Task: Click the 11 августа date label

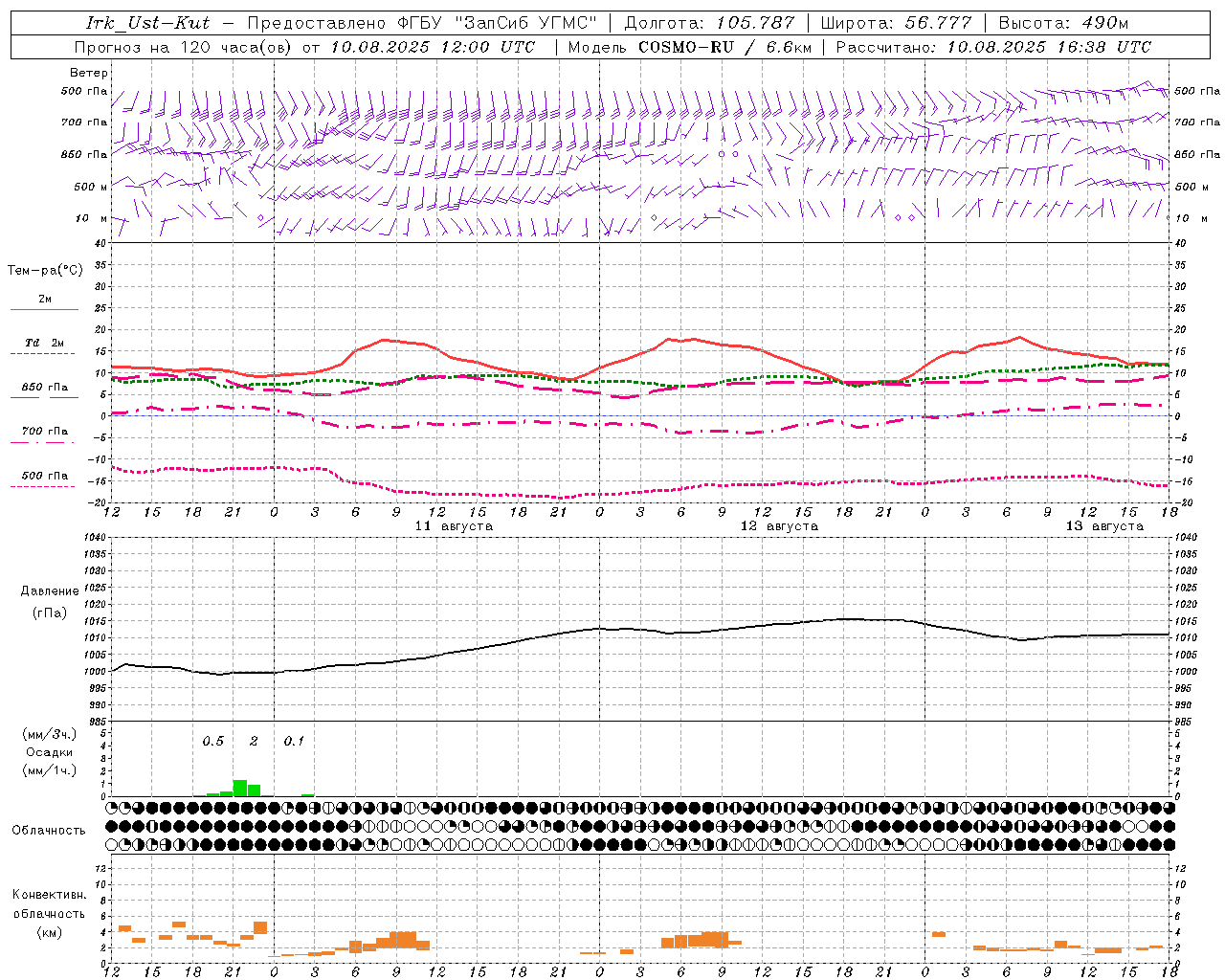Action: 454,526
